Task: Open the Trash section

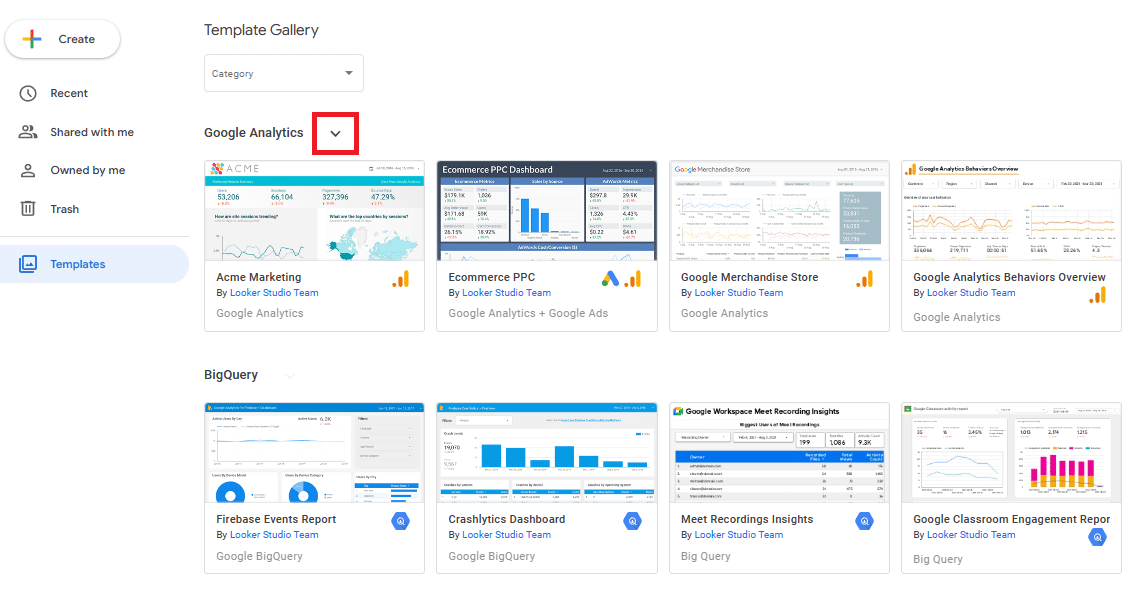Action: pos(64,209)
